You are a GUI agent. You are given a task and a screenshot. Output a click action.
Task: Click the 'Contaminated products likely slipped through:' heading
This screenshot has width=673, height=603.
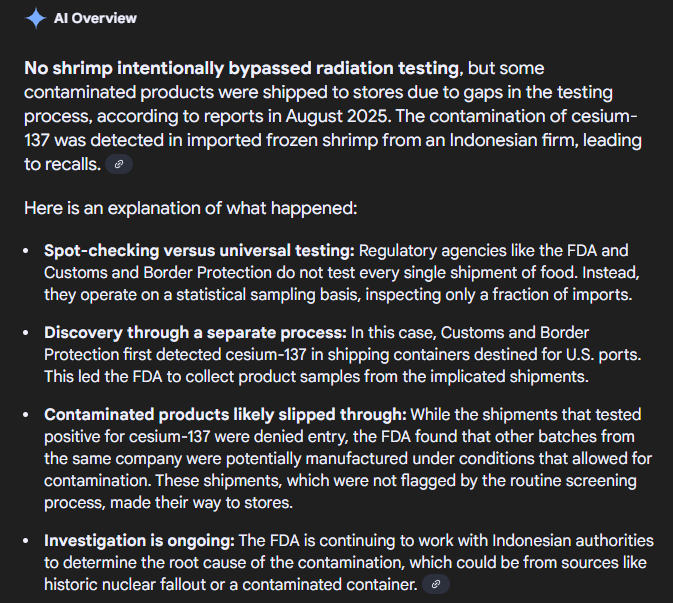tap(225, 415)
